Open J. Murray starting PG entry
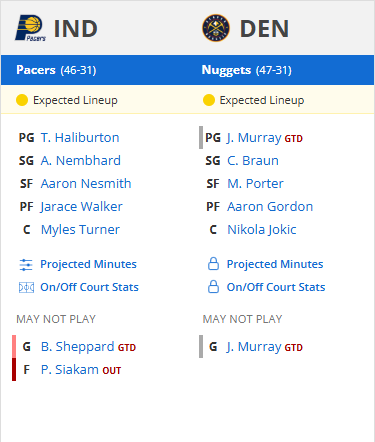Screen dimensions: 375x442 [x=254, y=138]
